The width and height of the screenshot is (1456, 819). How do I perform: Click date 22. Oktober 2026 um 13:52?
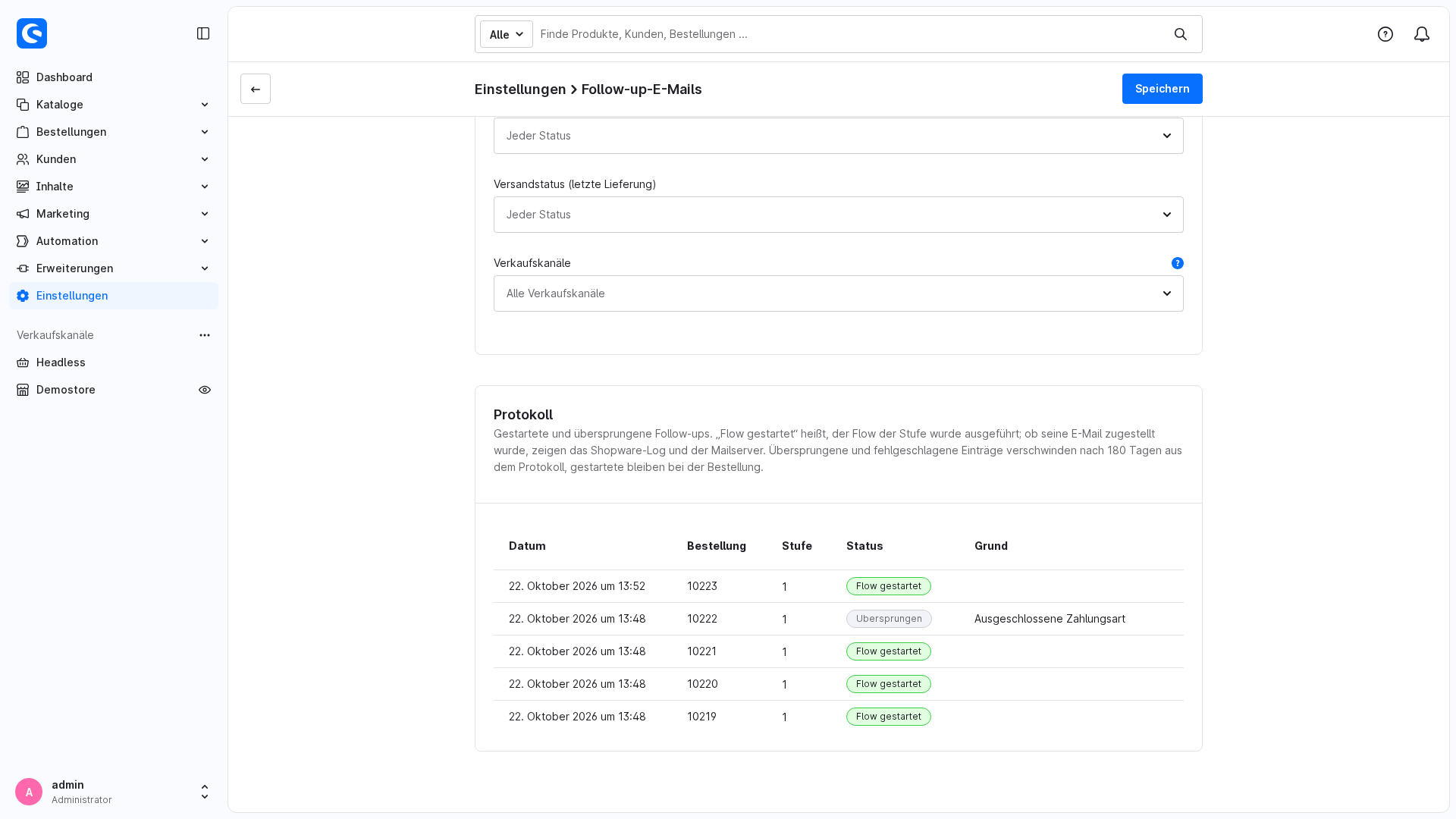[x=577, y=586]
